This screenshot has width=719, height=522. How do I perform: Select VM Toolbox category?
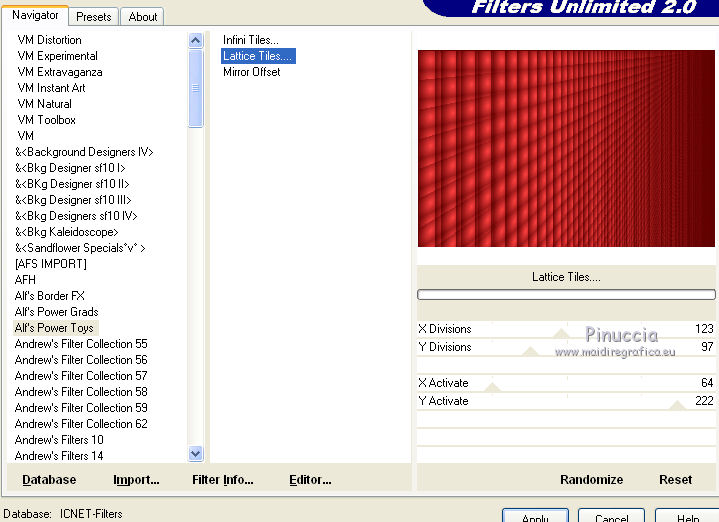point(46,120)
